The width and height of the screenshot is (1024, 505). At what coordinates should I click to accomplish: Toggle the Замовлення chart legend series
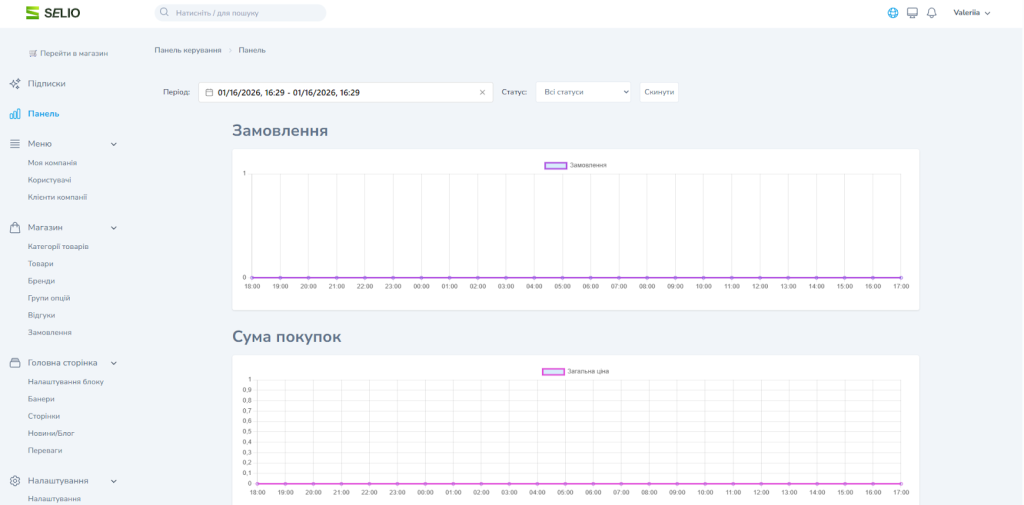[556, 165]
